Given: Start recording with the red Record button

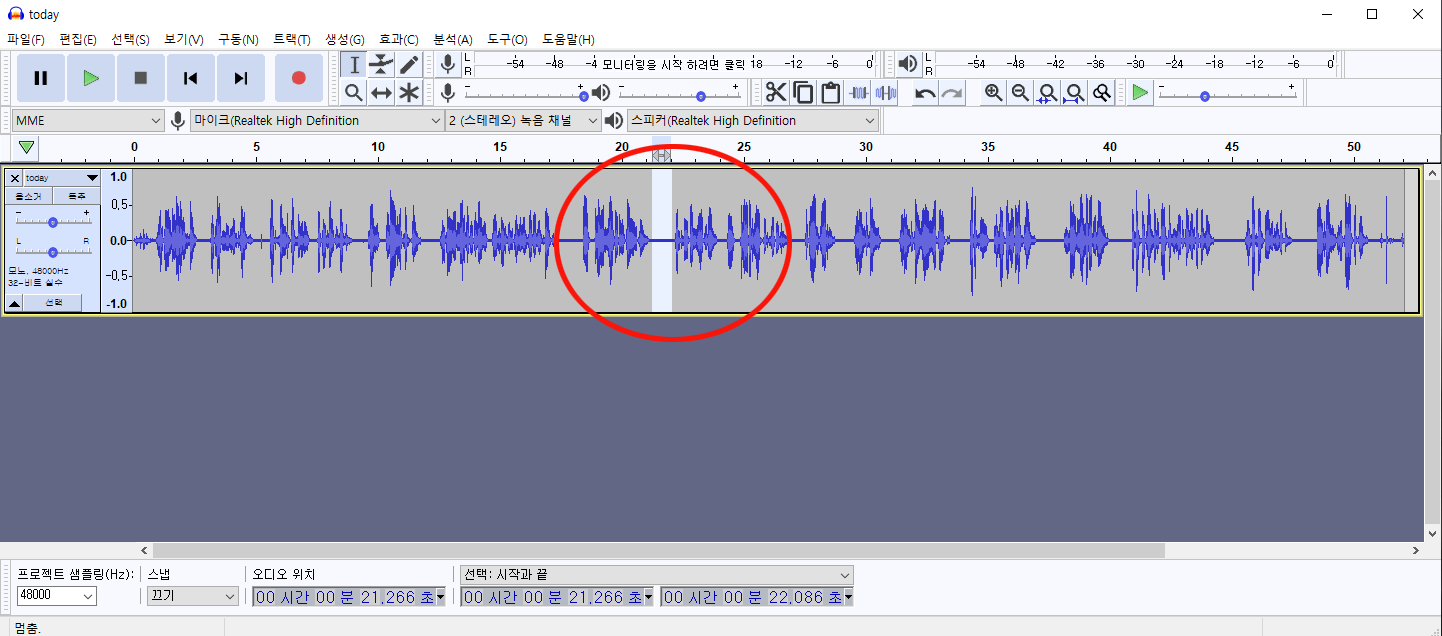Looking at the screenshot, I should point(298,78).
